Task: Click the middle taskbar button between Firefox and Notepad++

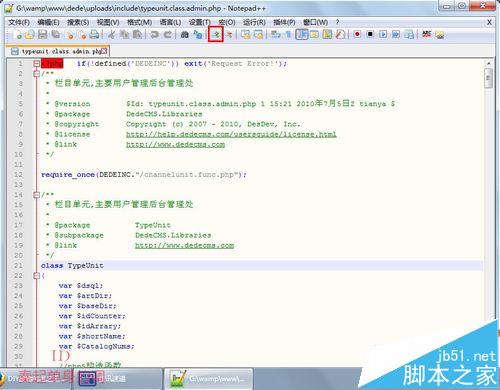Action: [118, 379]
